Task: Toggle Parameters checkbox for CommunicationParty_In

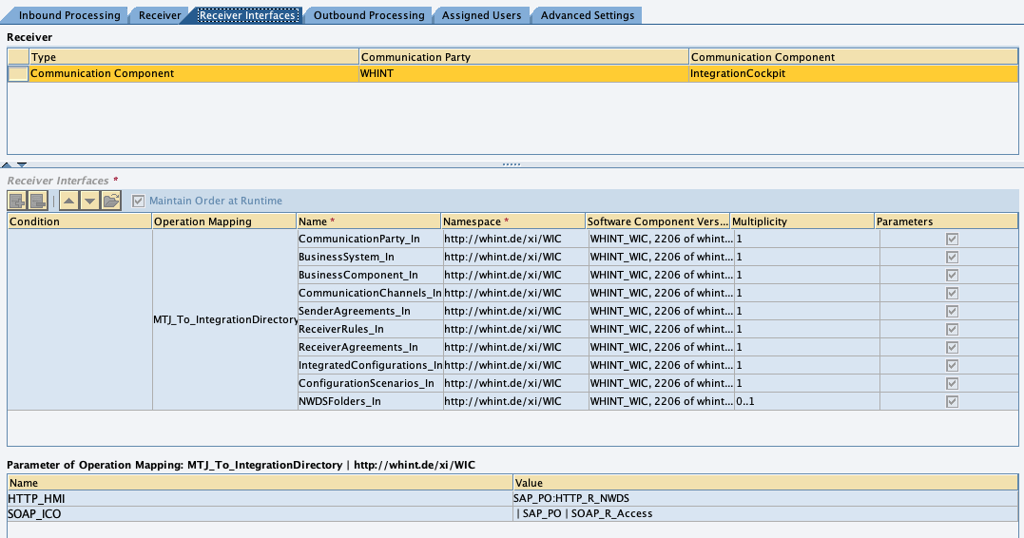Action: click(x=952, y=239)
